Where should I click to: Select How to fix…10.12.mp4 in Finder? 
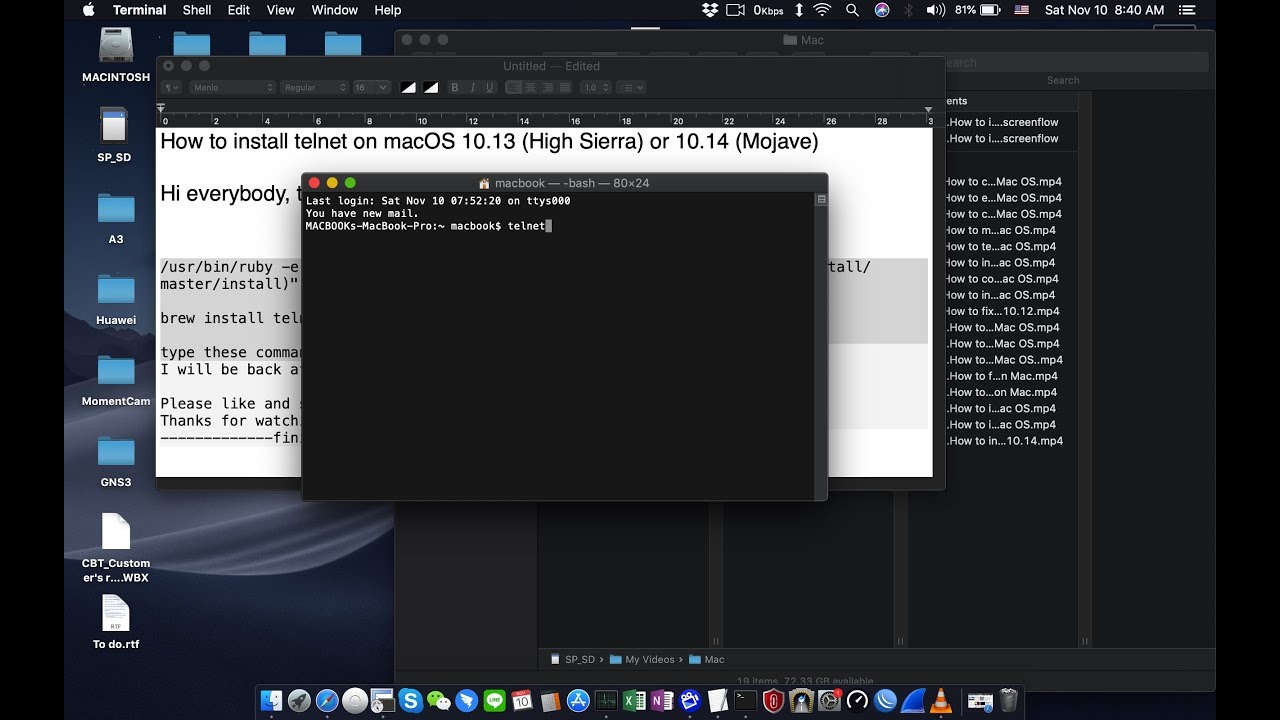1002,311
